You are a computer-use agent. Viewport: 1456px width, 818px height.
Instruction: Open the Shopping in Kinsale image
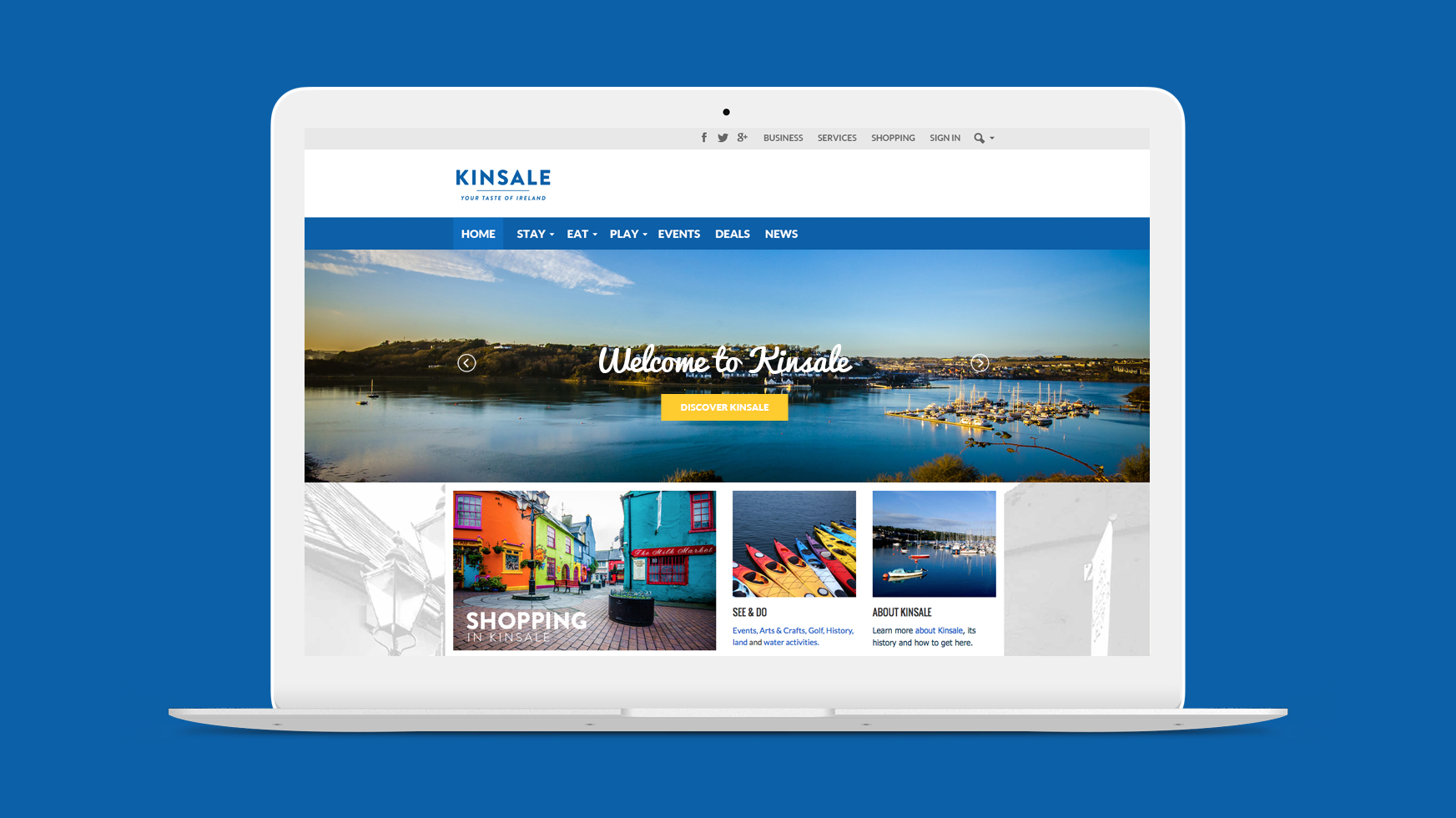pyautogui.click(x=584, y=570)
